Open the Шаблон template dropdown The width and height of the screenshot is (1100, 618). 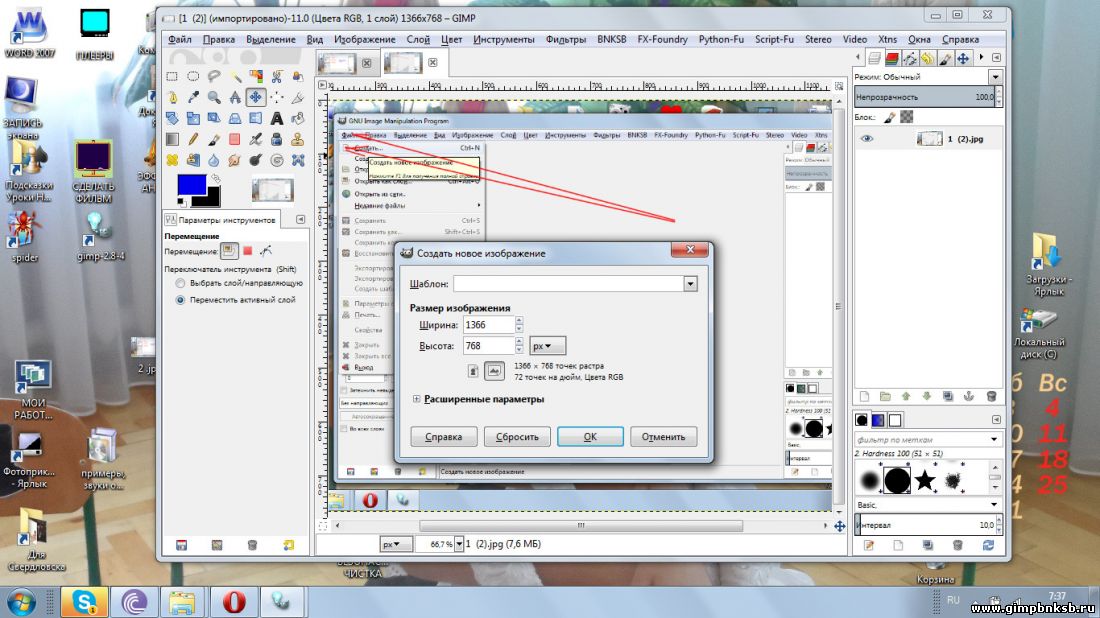click(690, 283)
